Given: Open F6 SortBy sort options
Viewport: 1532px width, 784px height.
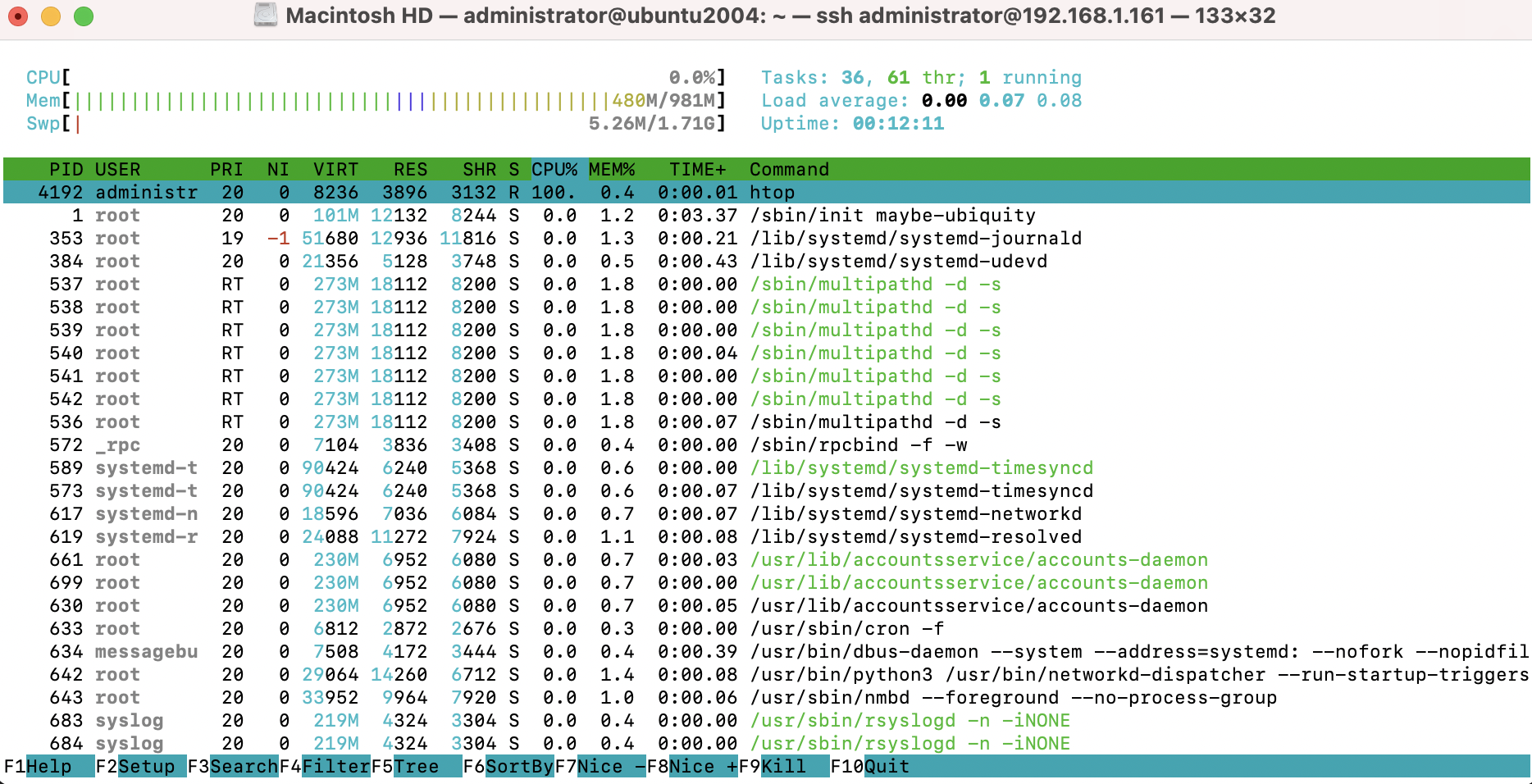Looking at the screenshot, I should pyautogui.click(x=508, y=766).
